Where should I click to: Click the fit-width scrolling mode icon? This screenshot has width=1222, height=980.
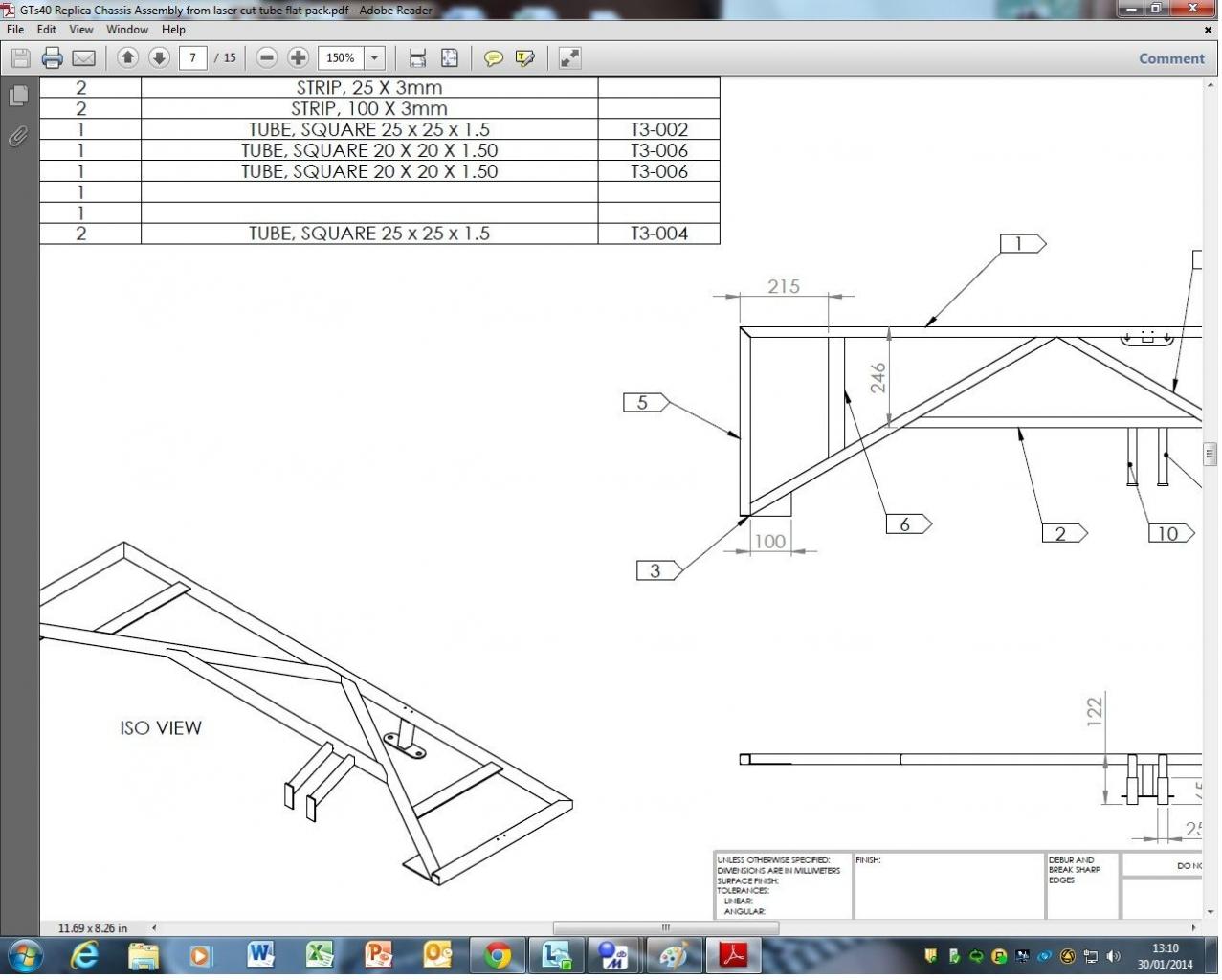(417, 58)
